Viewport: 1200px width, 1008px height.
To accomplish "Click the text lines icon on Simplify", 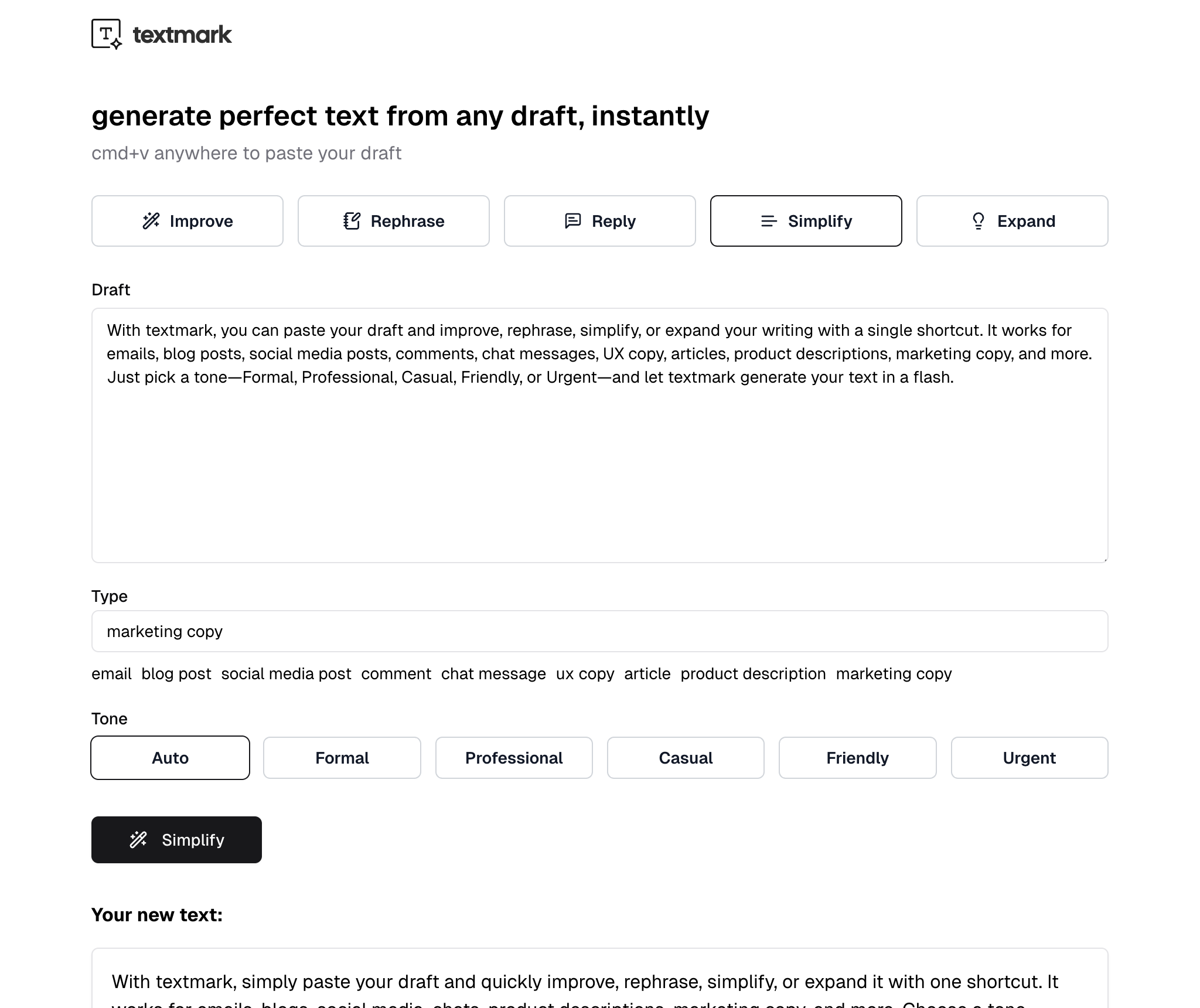I will (x=769, y=221).
